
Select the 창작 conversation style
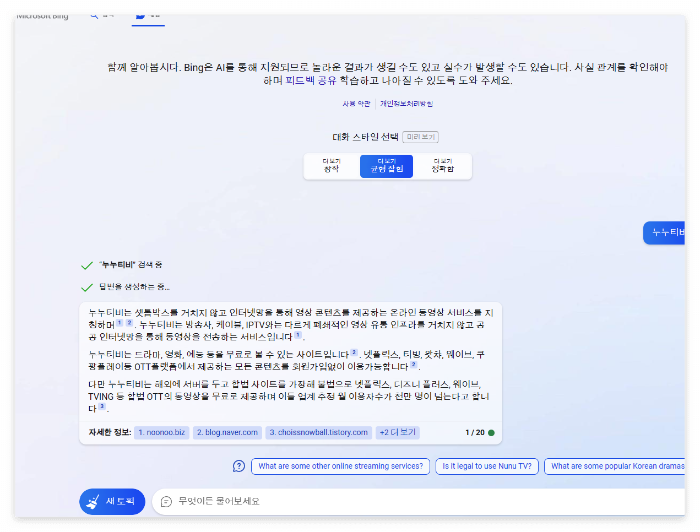coord(331,166)
